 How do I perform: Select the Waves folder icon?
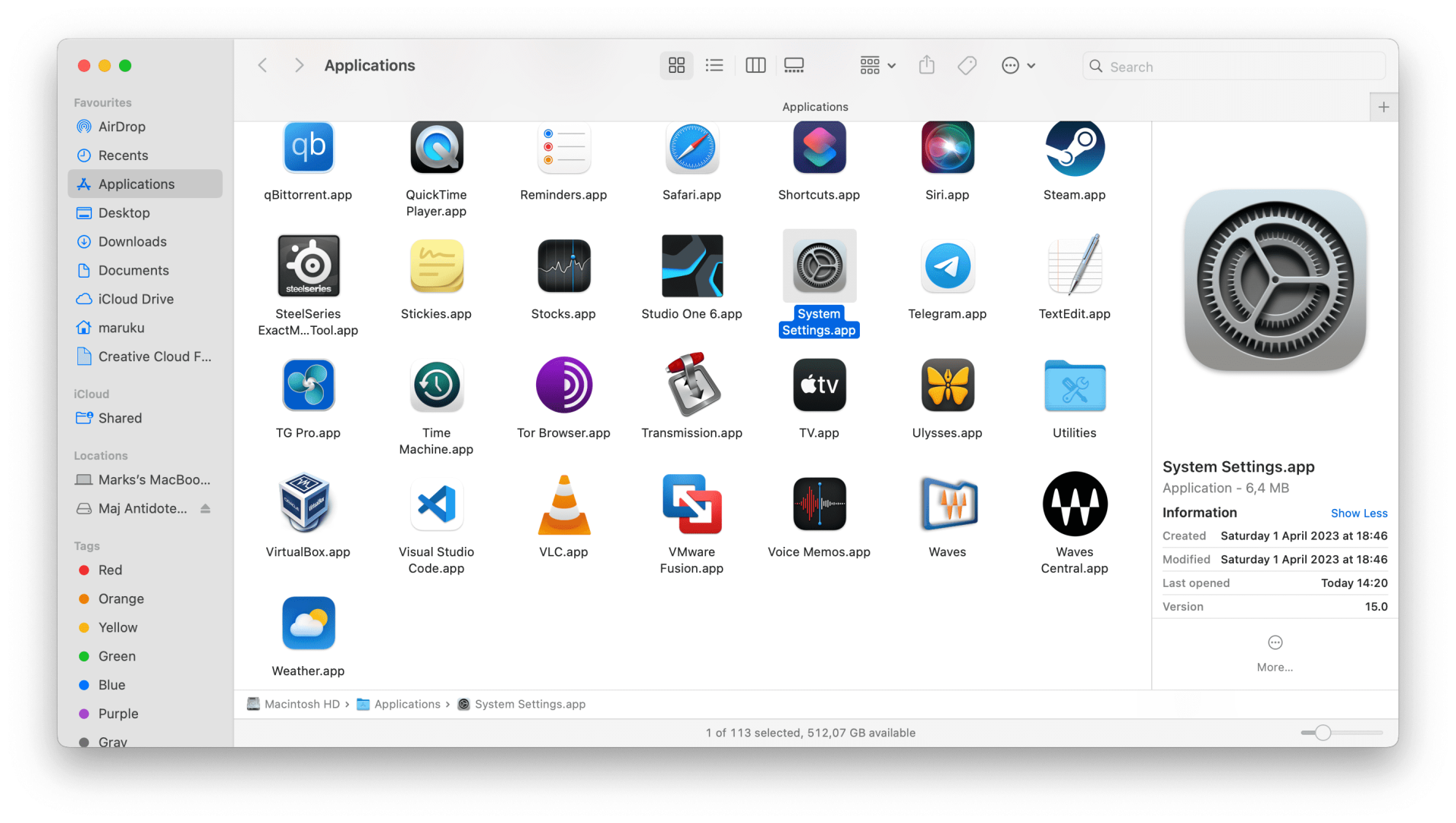click(x=948, y=504)
